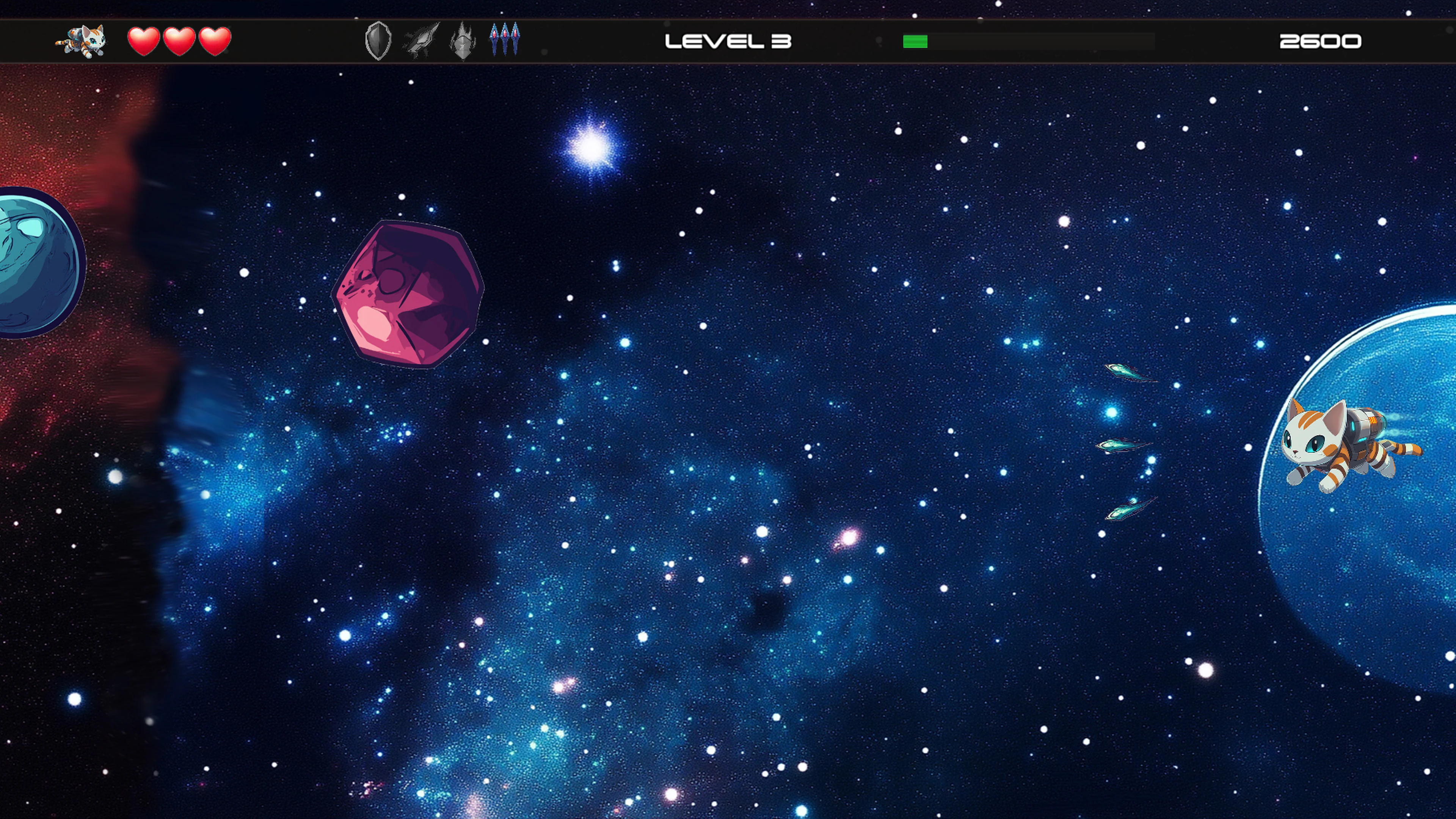This screenshot has height=819, width=1456.
Task: Activate the triple missile weapon icon
Action: [x=507, y=39]
